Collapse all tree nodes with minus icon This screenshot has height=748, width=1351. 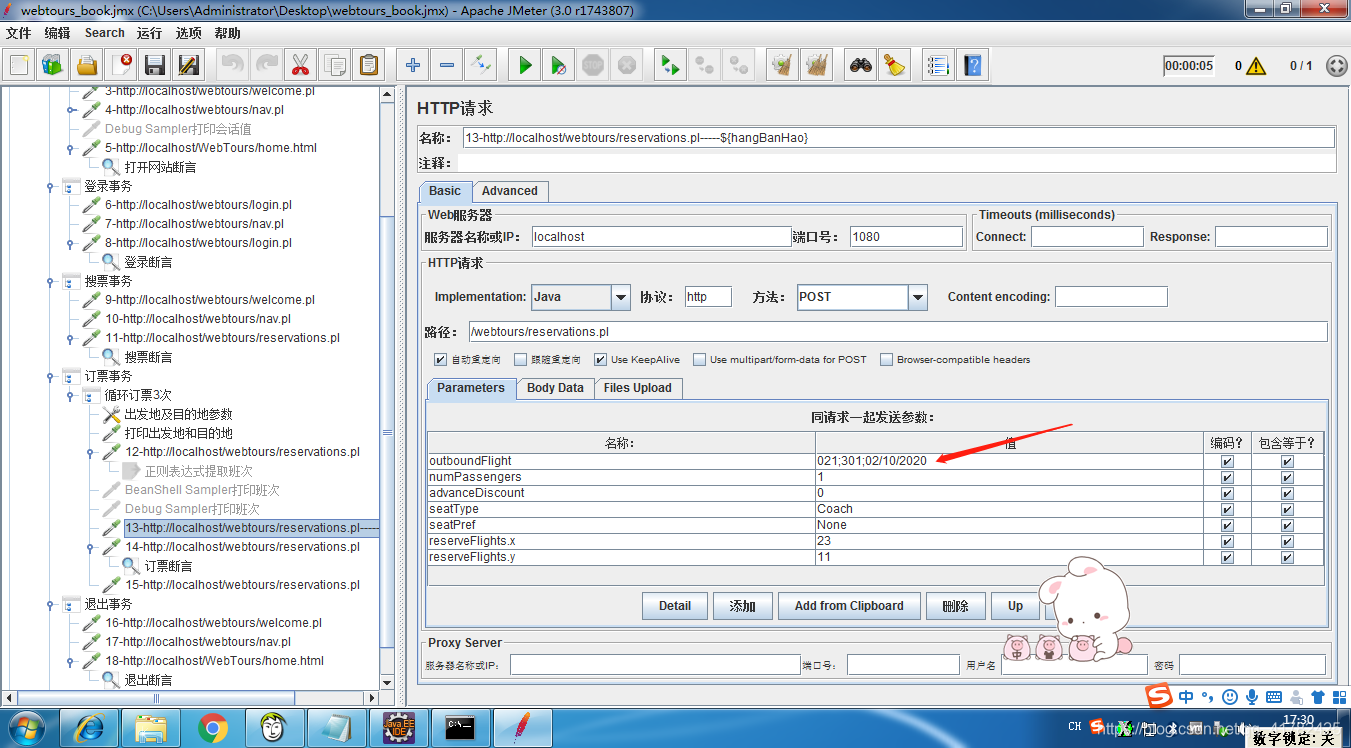(447, 66)
